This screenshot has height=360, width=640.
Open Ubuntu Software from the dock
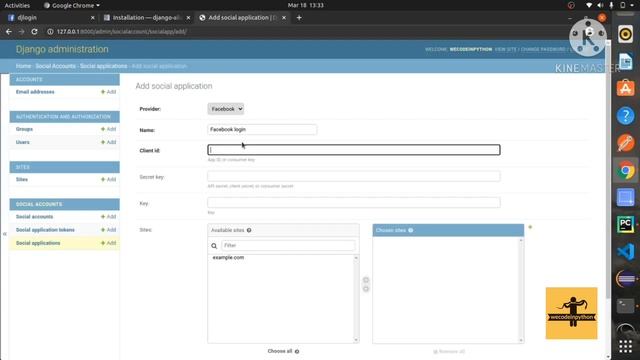tap(625, 89)
